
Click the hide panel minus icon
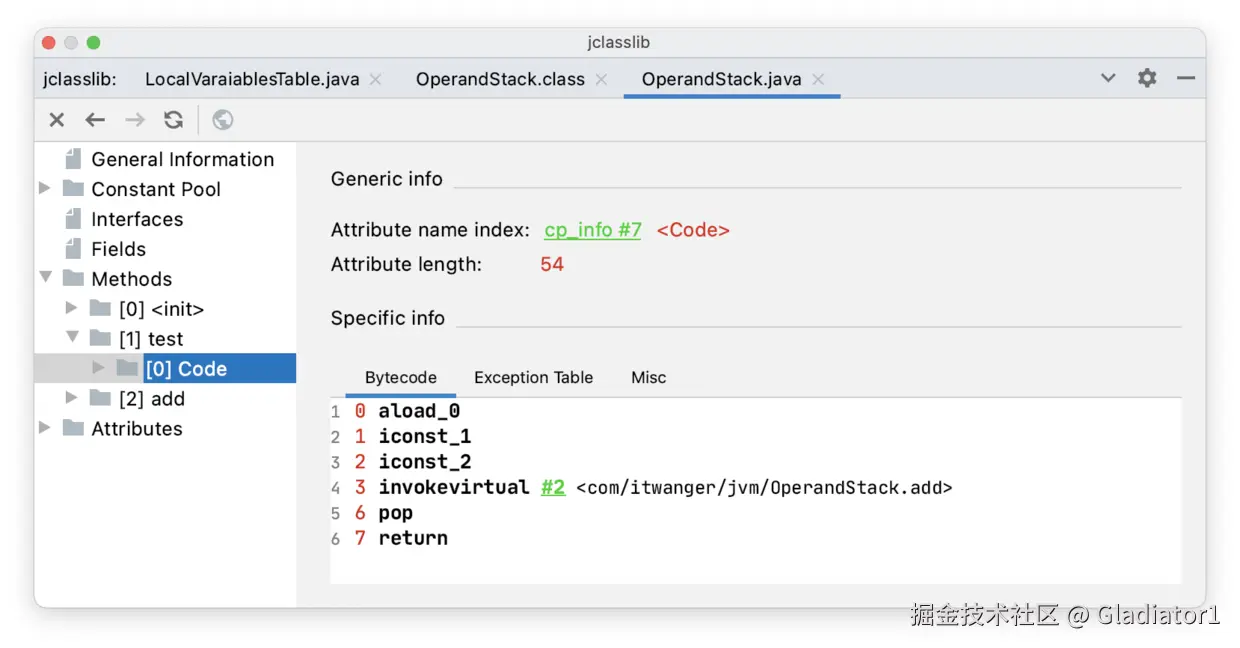(x=1186, y=78)
